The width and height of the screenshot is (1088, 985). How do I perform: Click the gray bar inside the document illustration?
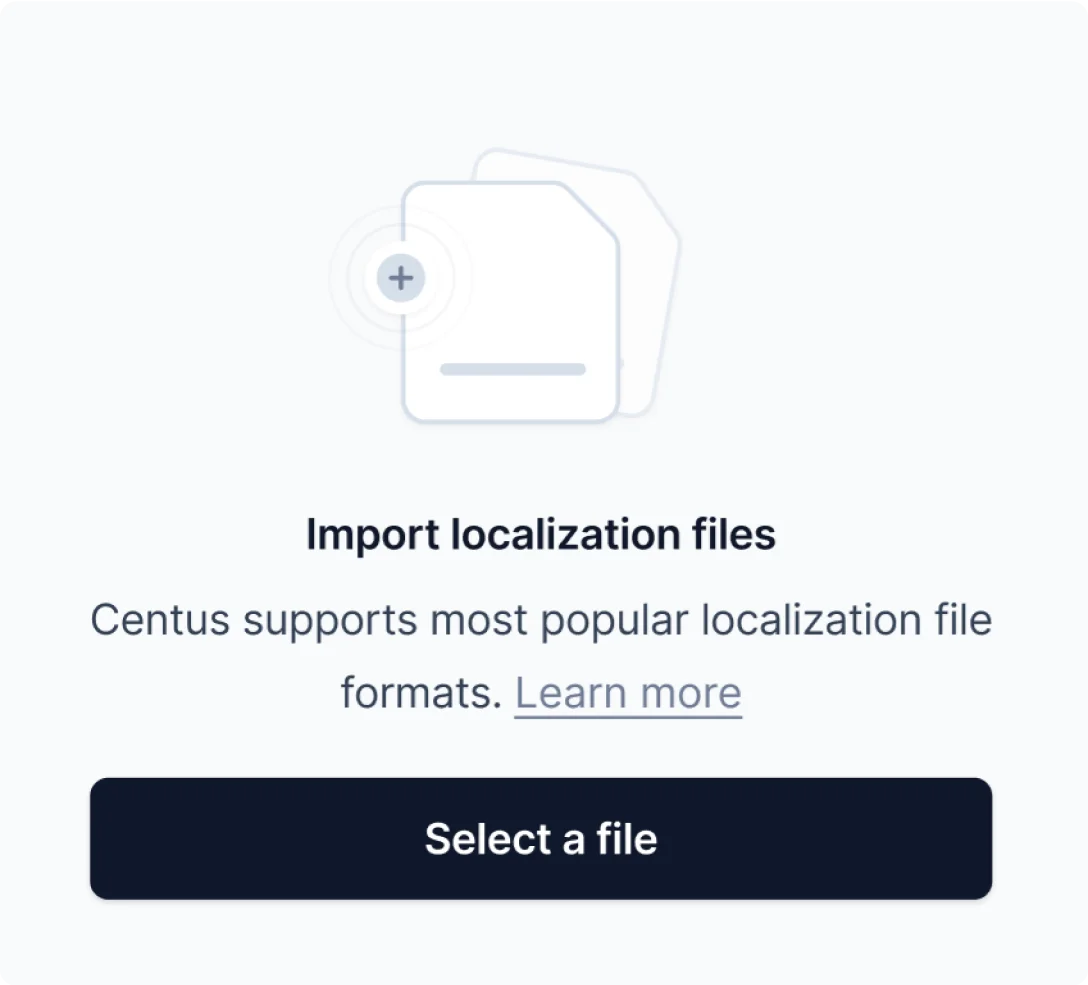click(512, 368)
